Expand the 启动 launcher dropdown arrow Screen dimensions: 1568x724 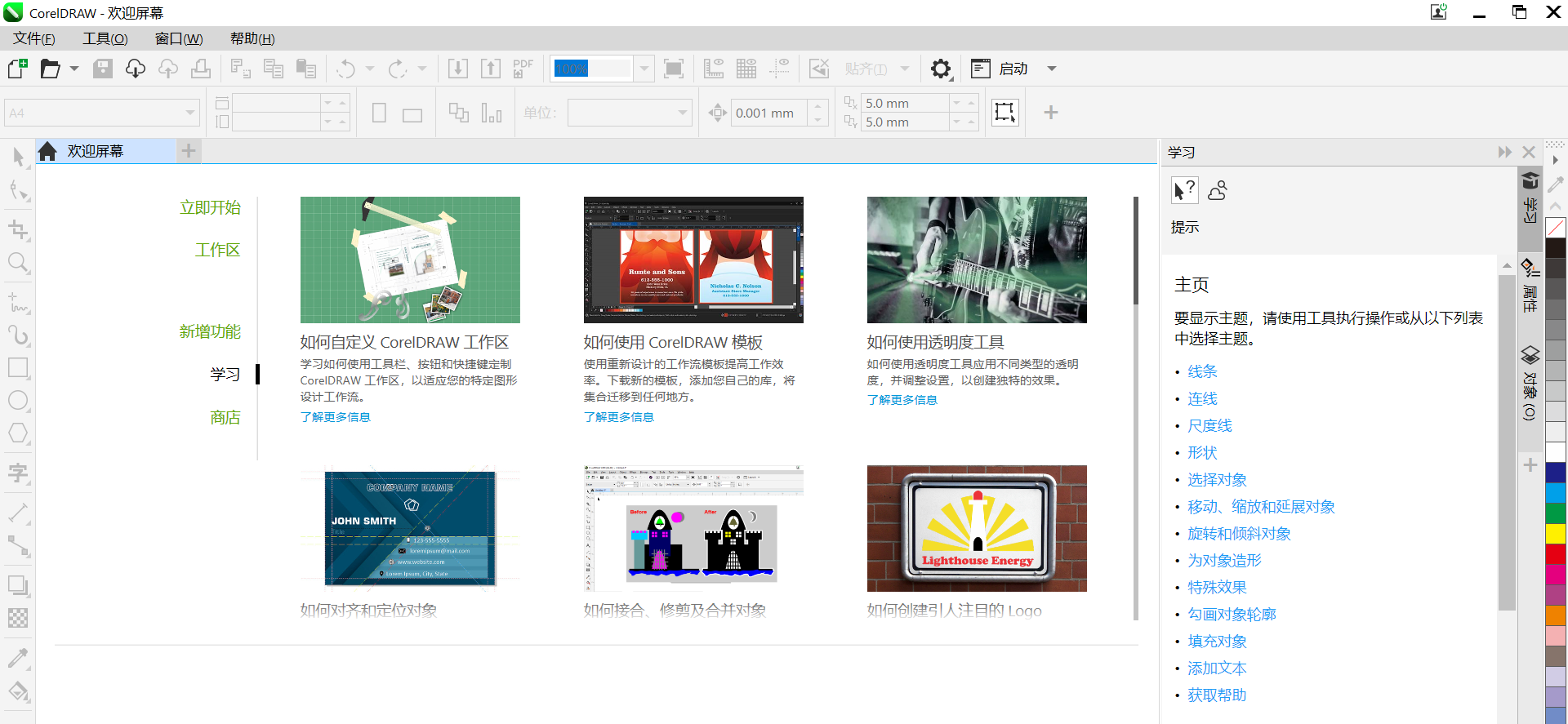(x=1052, y=69)
